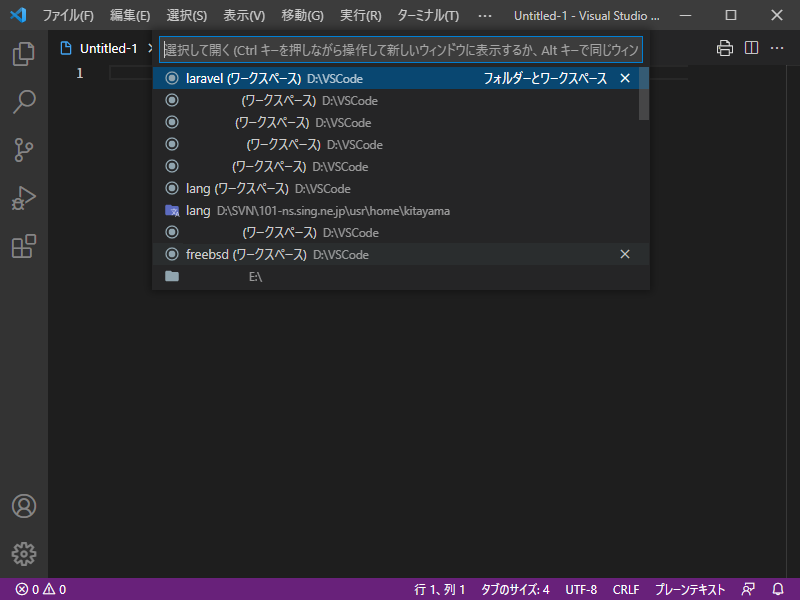Open the Explorer view in activity bar
Viewport: 800px width, 600px height.
pos(23,54)
